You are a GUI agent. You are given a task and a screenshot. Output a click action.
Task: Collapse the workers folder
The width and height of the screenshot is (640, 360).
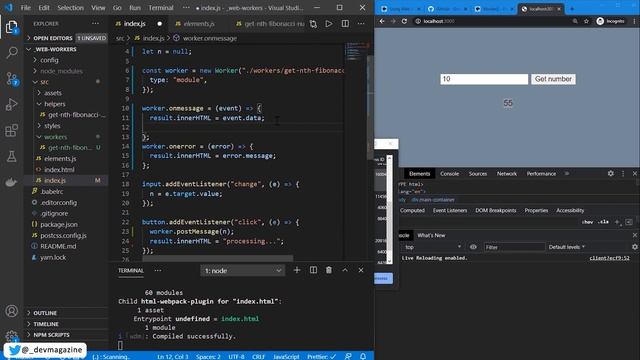pyautogui.click(x=55, y=137)
